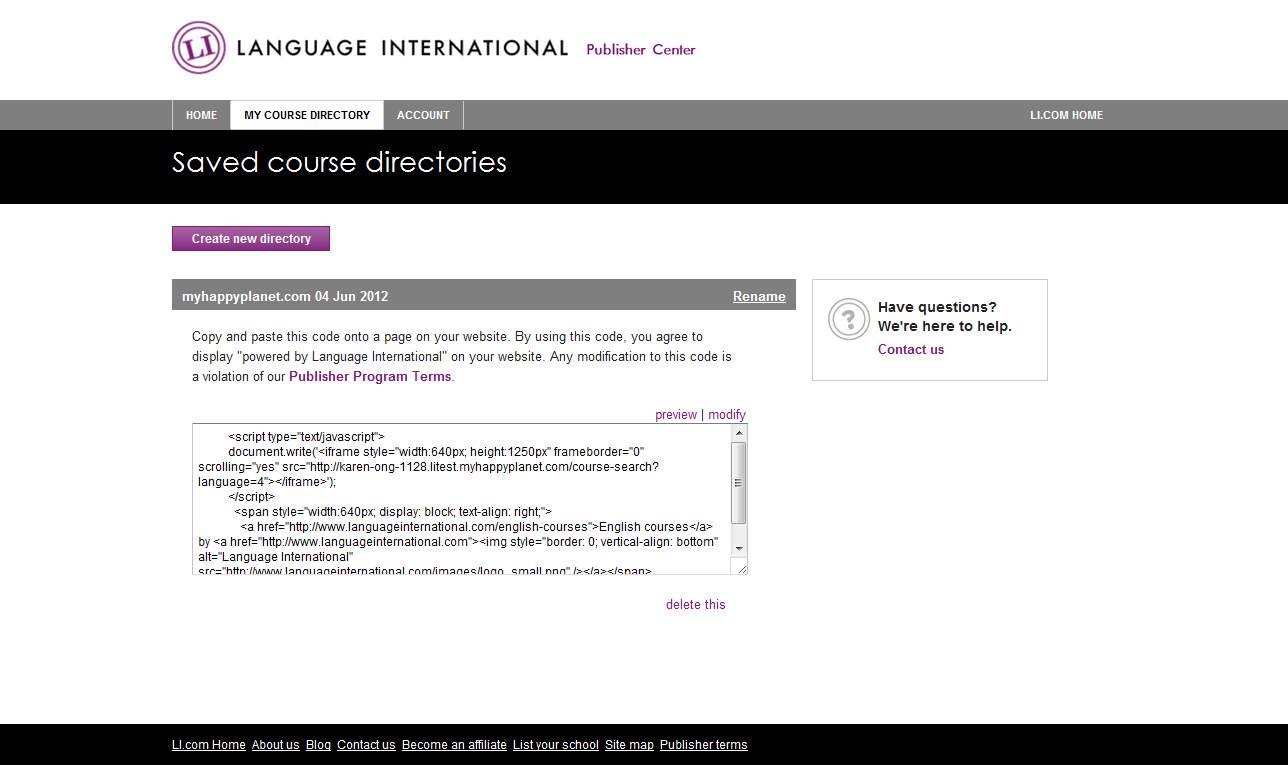The height and width of the screenshot is (765, 1288).
Task: Open Become an affiliate footer link
Action: click(x=454, y=745)
